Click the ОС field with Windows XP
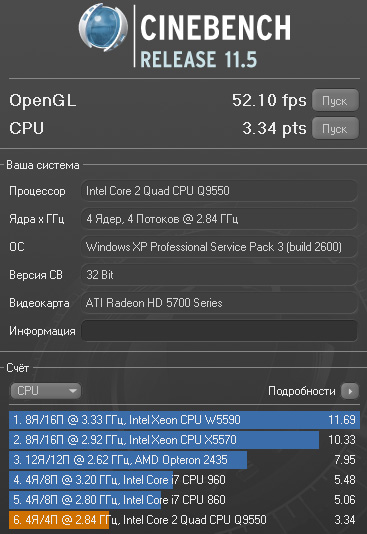The width and height of the screenshot is (367, 534). tap(219, 247)
